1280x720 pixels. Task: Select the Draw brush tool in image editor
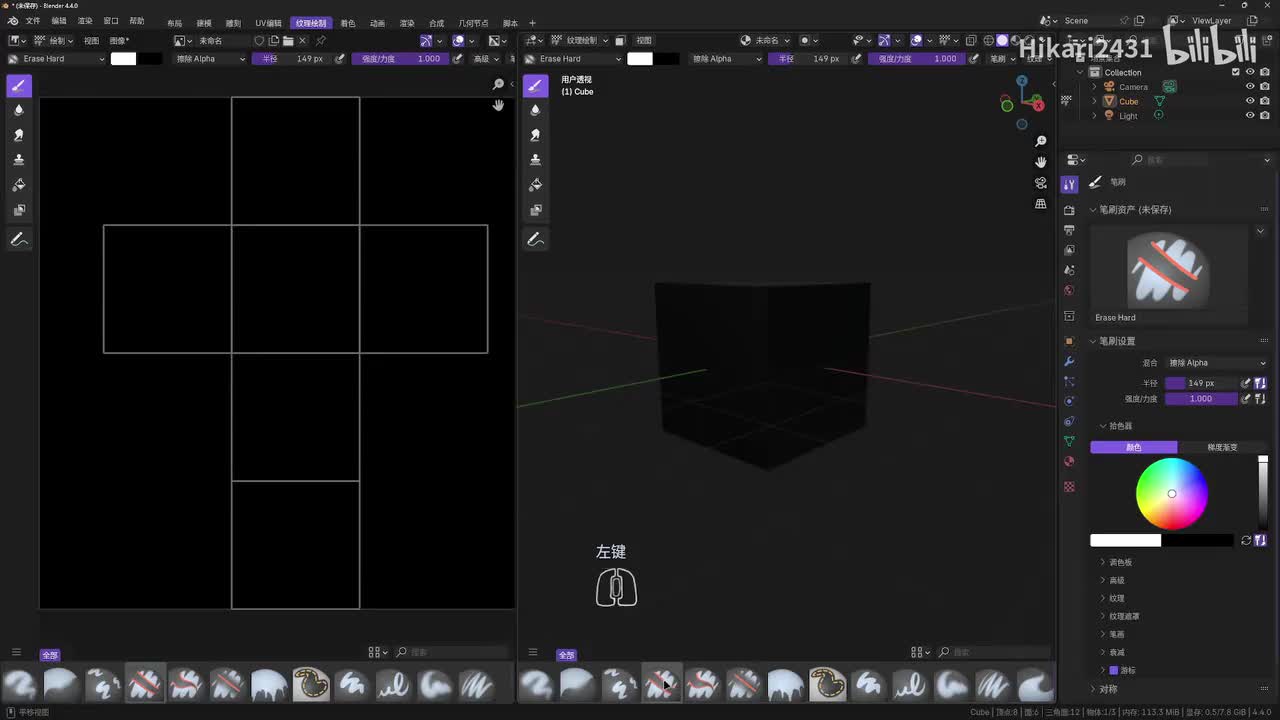(18, 86)
